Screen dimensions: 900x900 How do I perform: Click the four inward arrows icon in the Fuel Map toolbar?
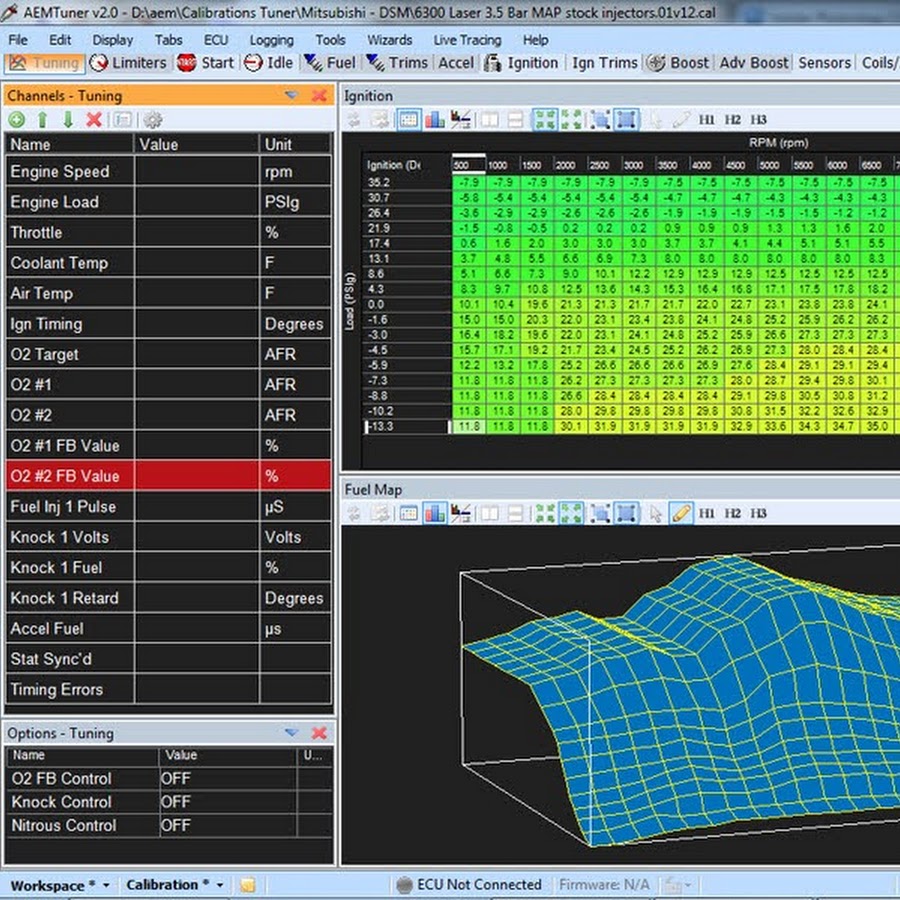[x=544, y=513]
